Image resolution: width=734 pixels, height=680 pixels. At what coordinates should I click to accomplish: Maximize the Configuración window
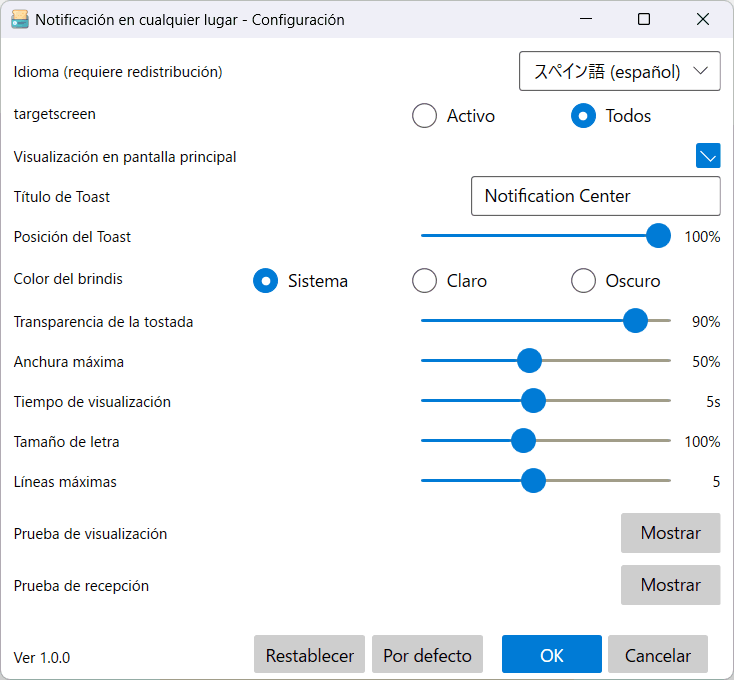pos(644,19)
